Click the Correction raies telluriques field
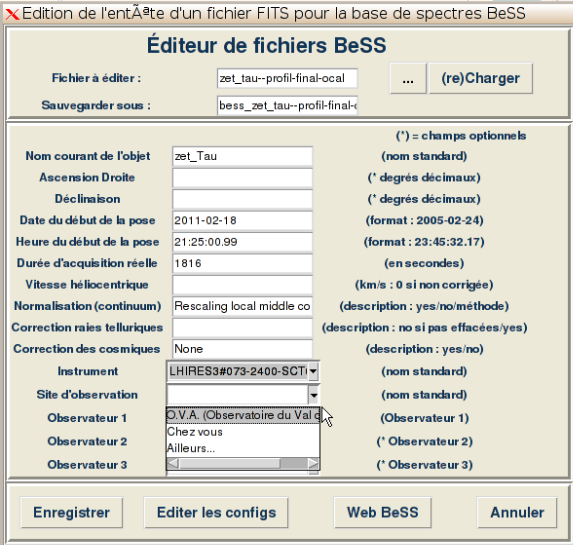Screen dimensions: 573x545 [x=243, y=328]
